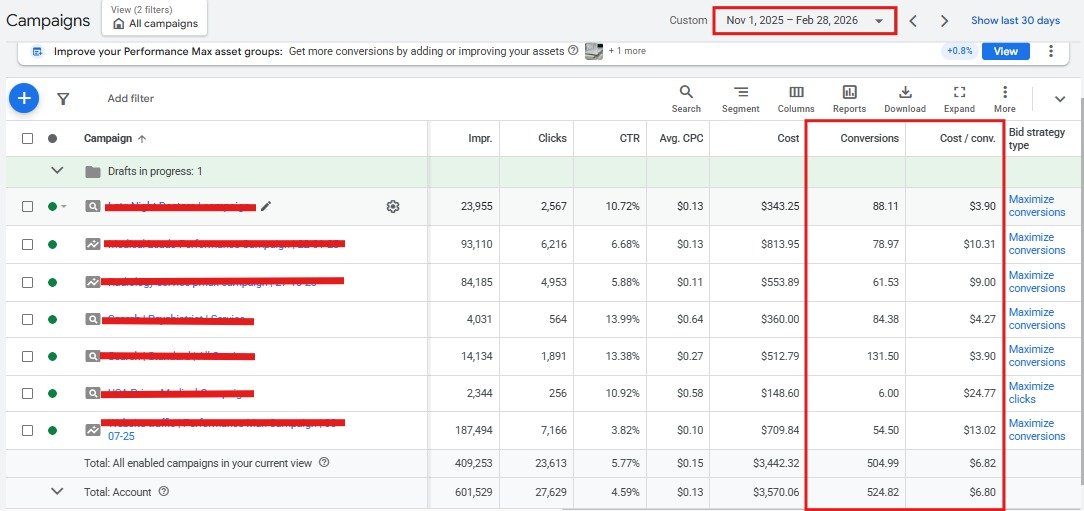This screenshot has width=1084, height=511.
Task: Click the blue plus create campaign button
Action: [x=24, y=98]
